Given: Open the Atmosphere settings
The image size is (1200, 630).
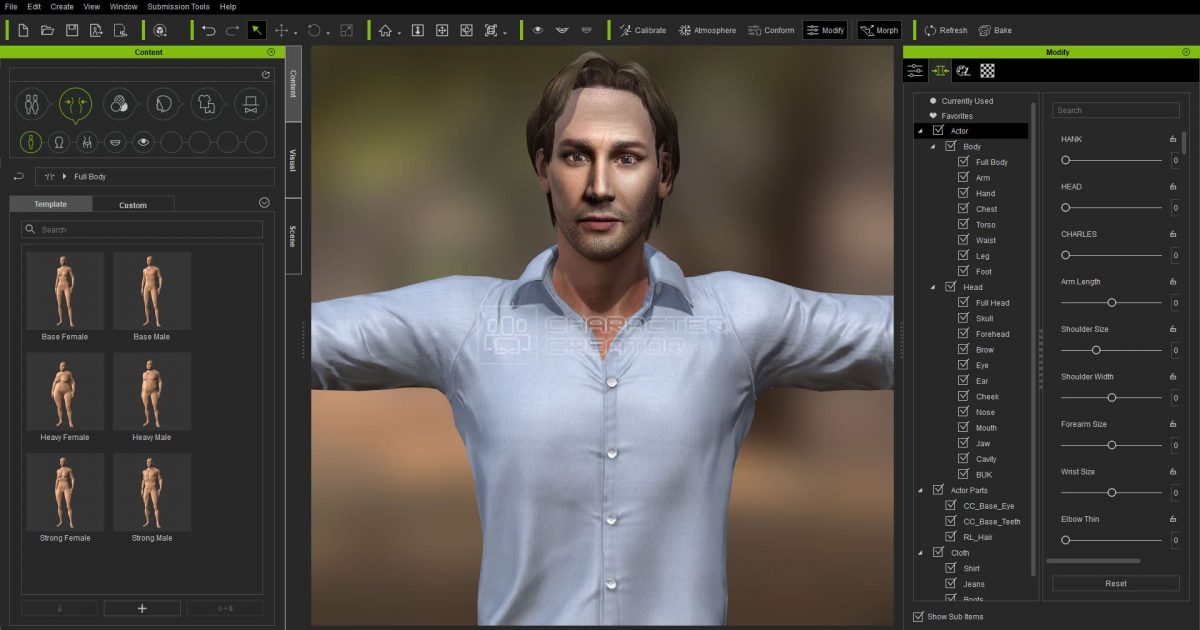Looking at the screenshot, I should coord(707,30).
